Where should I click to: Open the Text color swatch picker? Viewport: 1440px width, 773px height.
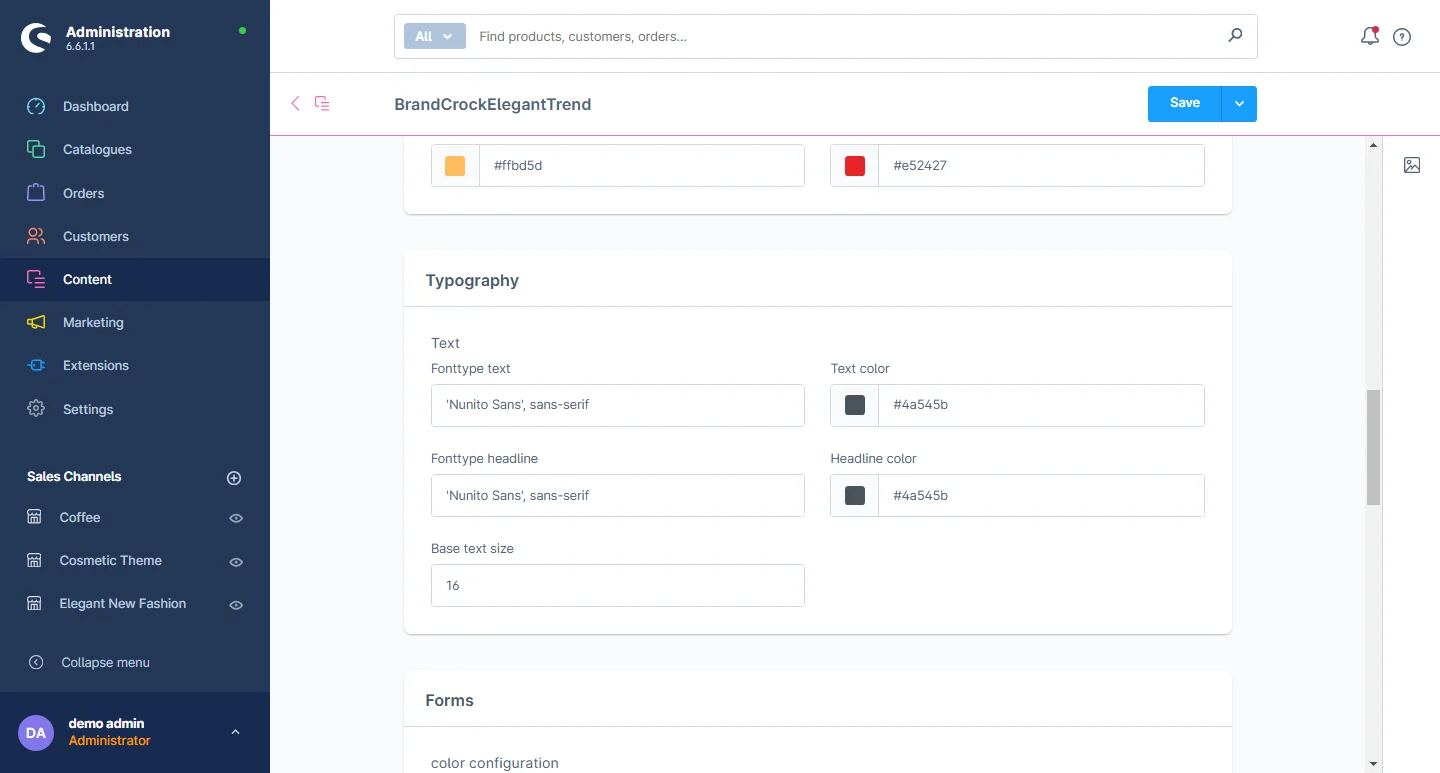pos(855,405)
